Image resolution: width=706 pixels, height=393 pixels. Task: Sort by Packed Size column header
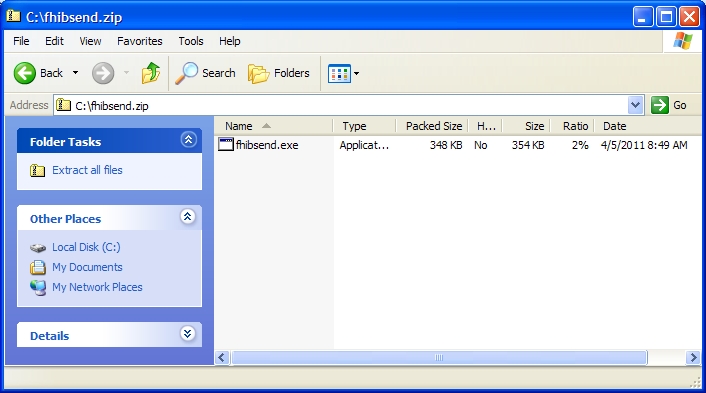pos(432,126)
